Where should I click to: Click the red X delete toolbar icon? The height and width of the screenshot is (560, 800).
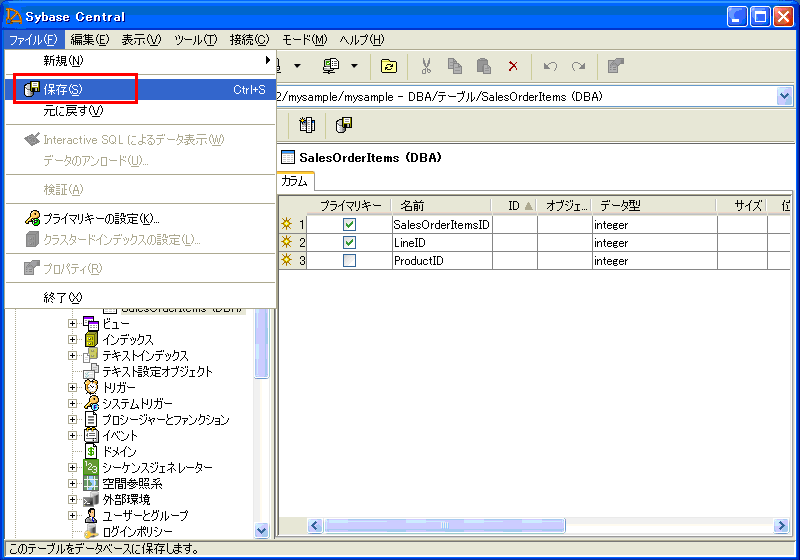pos(513,66)
